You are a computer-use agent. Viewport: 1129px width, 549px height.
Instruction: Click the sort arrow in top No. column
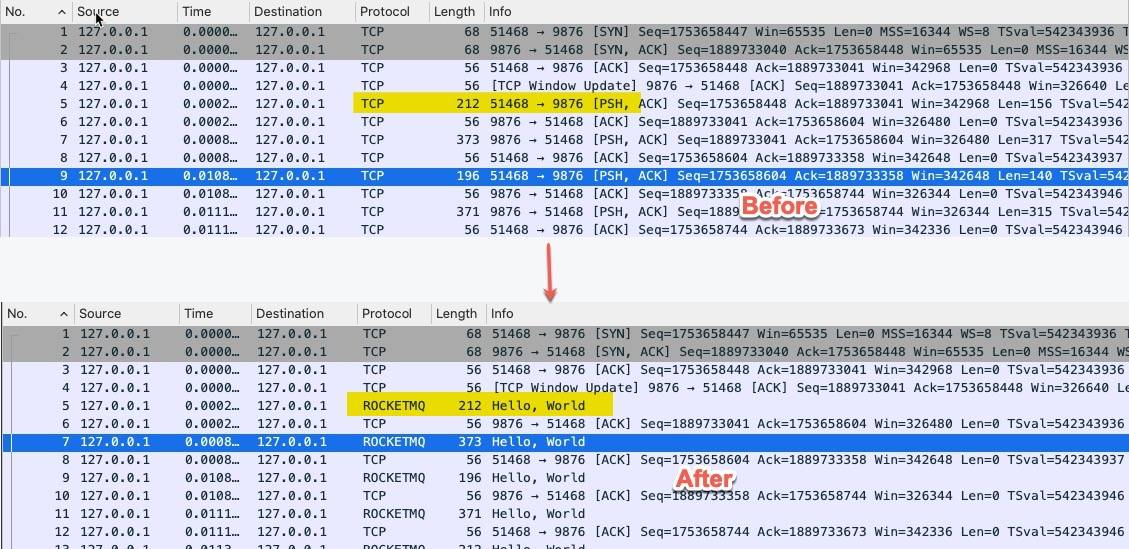[x=61, y=12]
